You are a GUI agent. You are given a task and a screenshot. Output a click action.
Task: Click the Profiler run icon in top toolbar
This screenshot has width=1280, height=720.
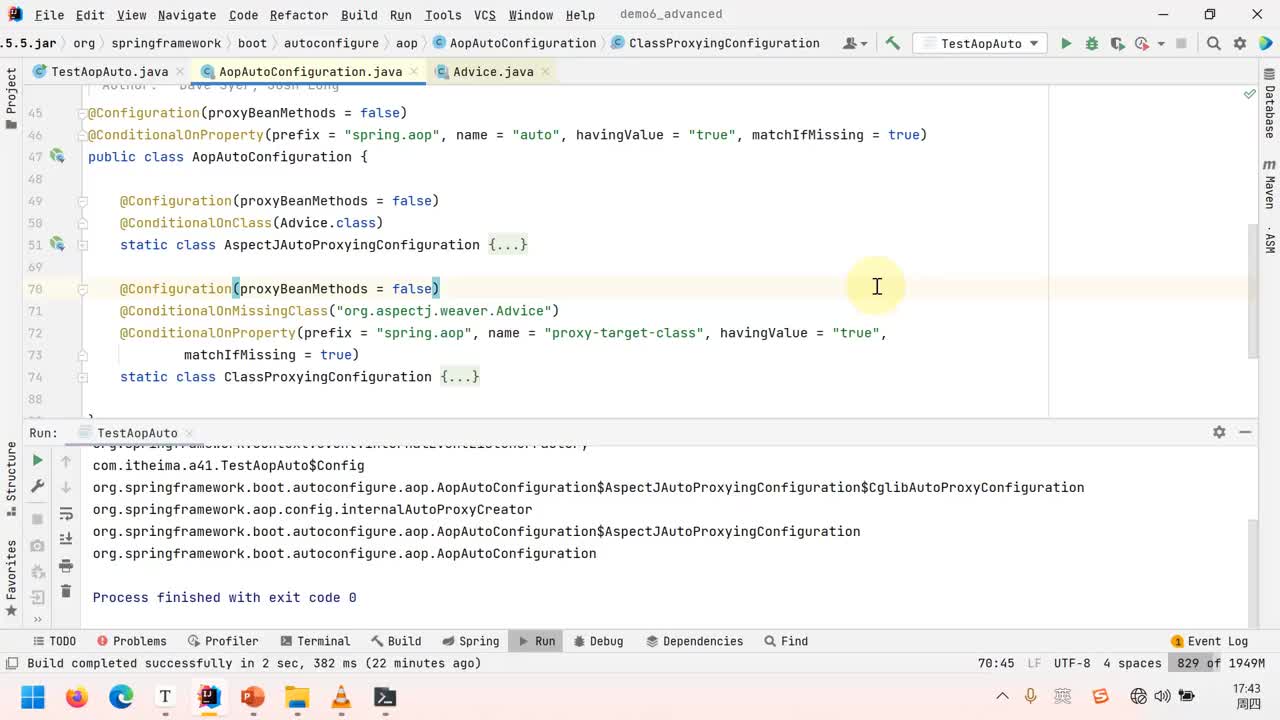(1142, 43)
